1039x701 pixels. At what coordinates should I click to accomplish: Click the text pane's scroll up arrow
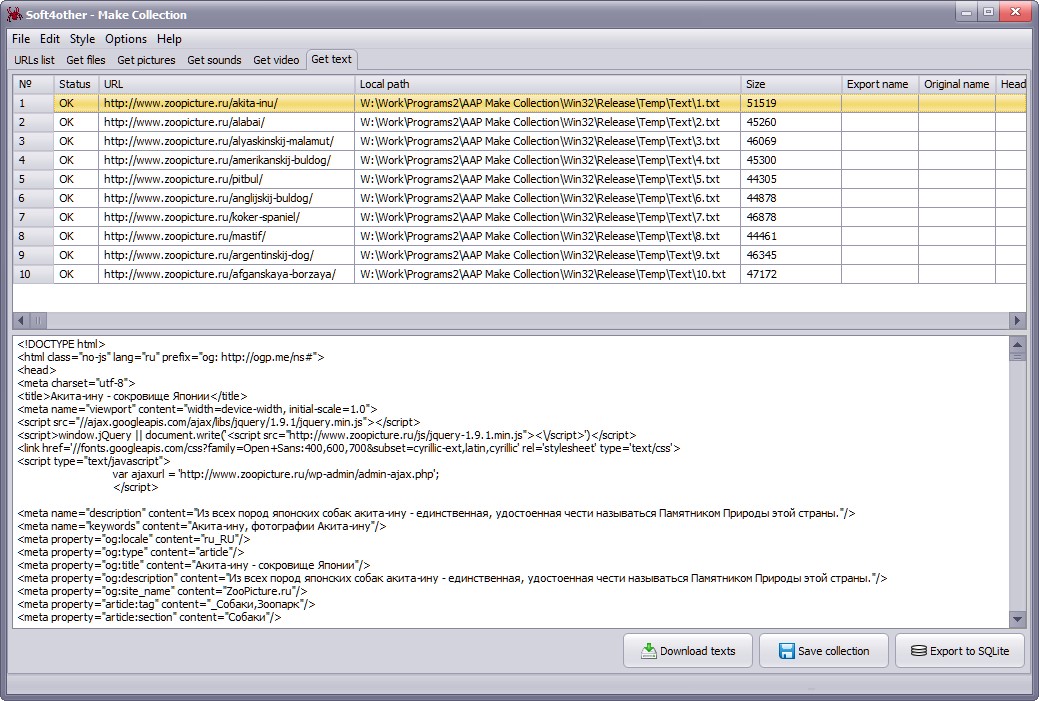point(1017,345)
